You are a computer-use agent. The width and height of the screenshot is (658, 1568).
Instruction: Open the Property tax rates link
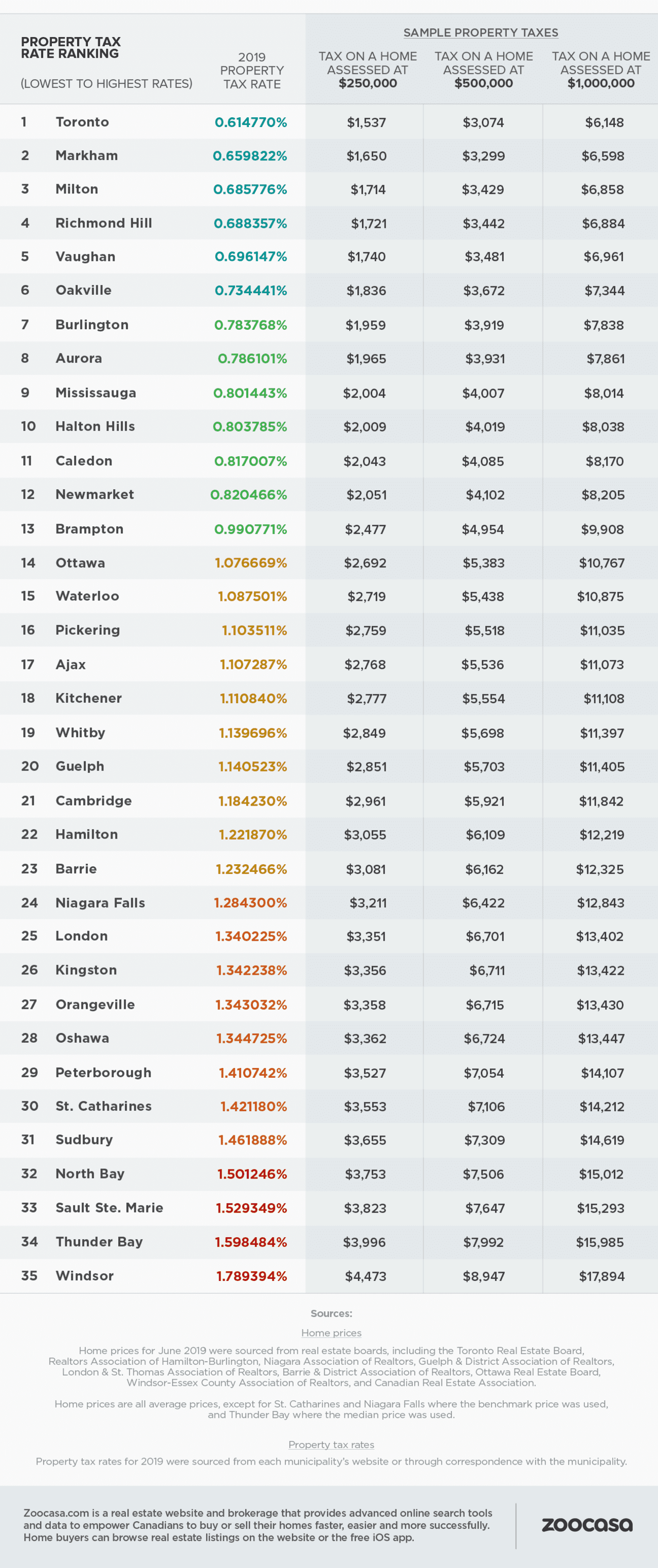pos(331,1445)
